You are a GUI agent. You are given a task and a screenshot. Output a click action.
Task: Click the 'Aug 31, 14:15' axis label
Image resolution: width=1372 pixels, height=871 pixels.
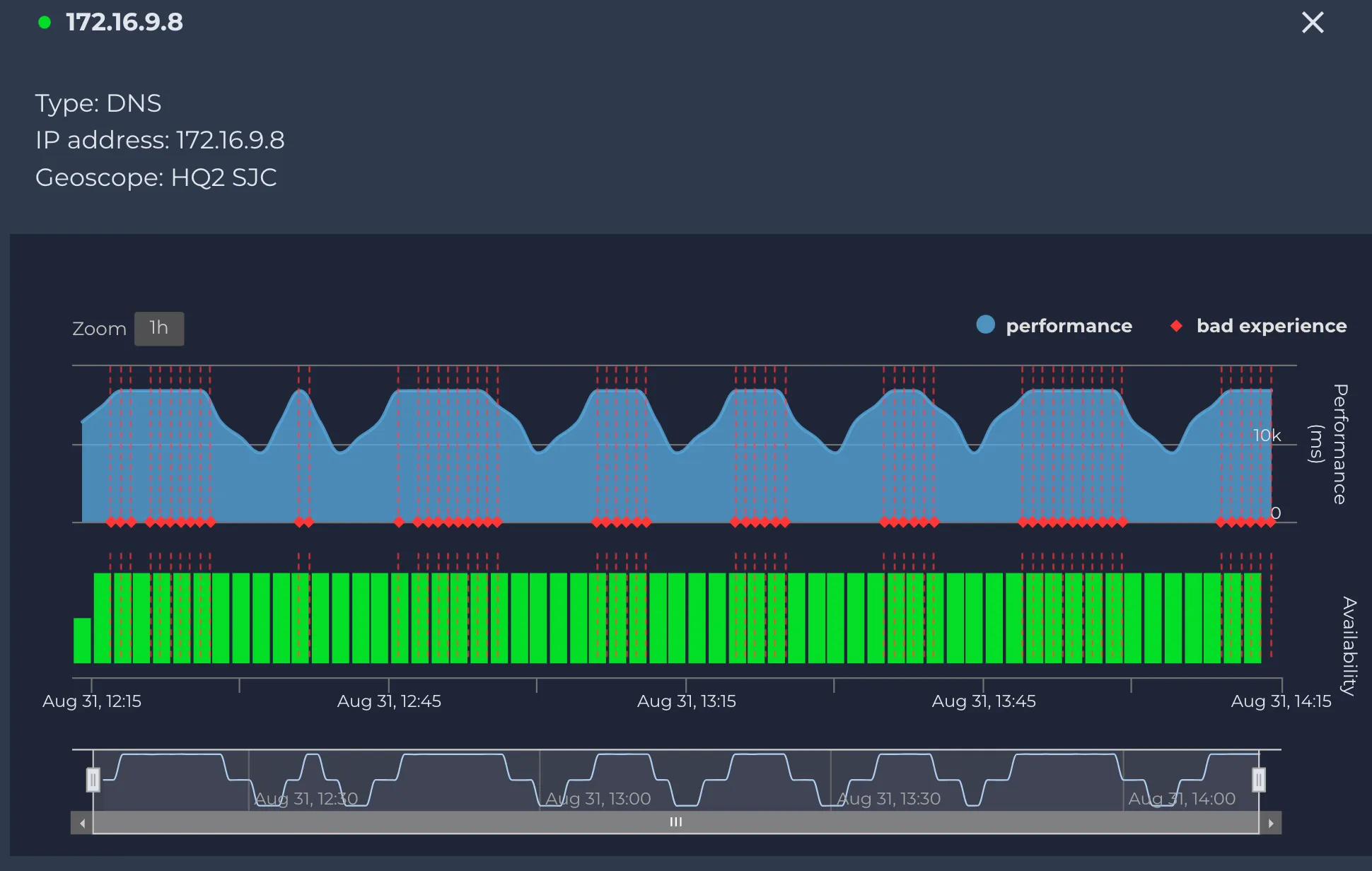click(x=1281, y=701)
